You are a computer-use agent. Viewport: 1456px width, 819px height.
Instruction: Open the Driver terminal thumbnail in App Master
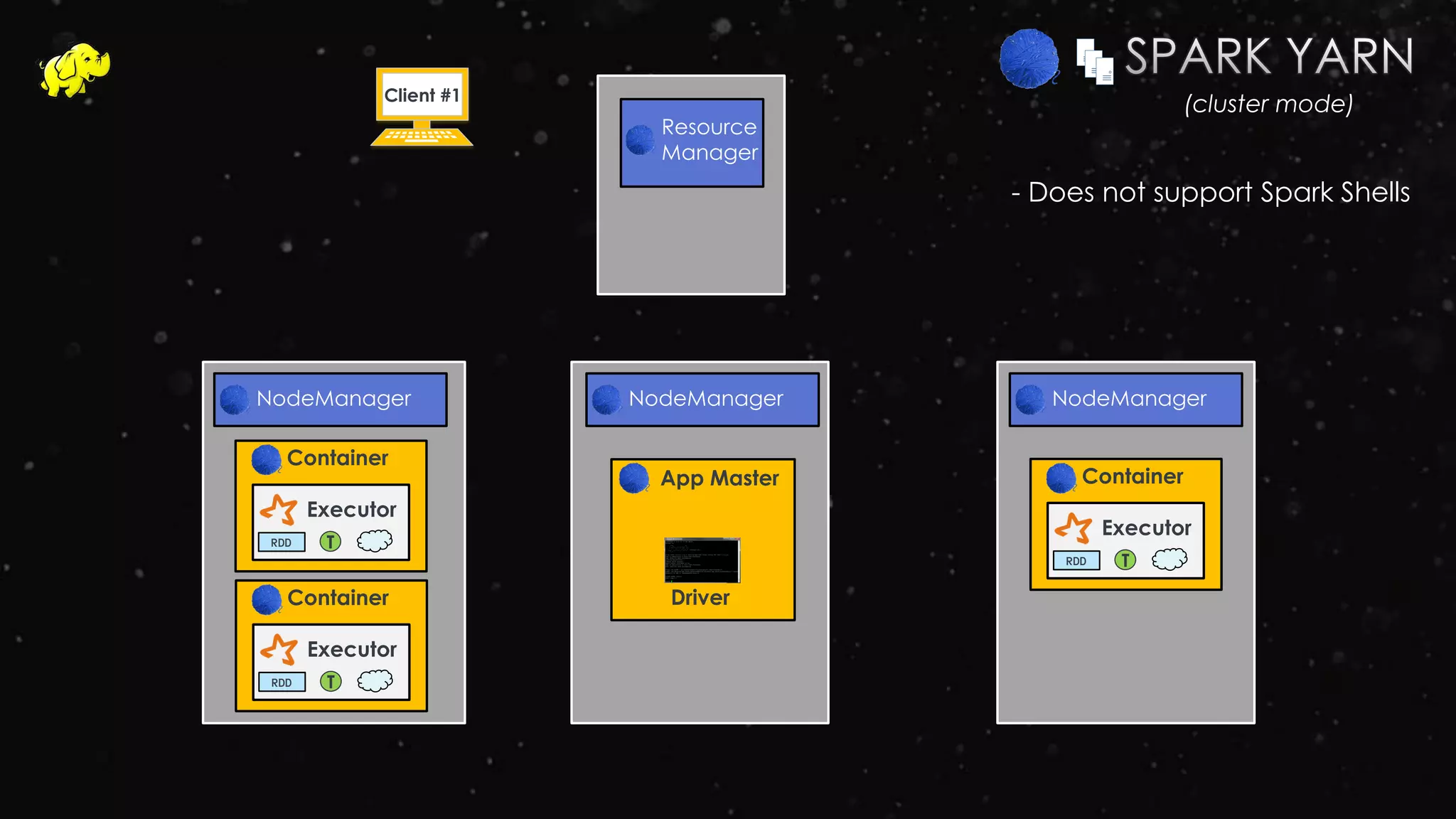(x=702, y=560)
